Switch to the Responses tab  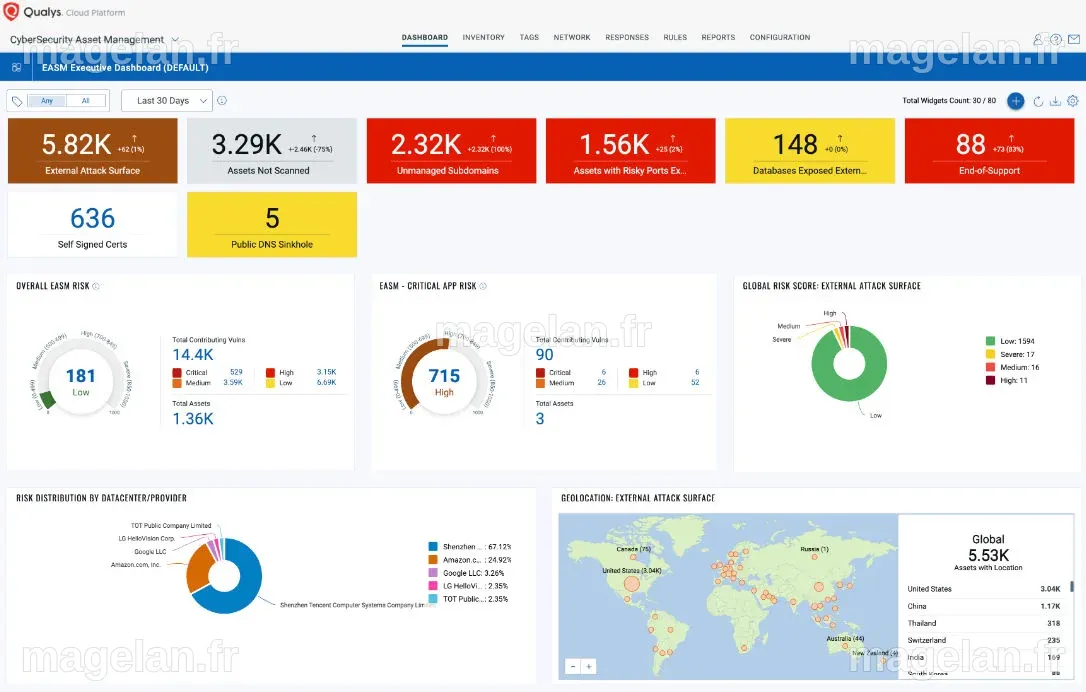click(x=627, y=37)
